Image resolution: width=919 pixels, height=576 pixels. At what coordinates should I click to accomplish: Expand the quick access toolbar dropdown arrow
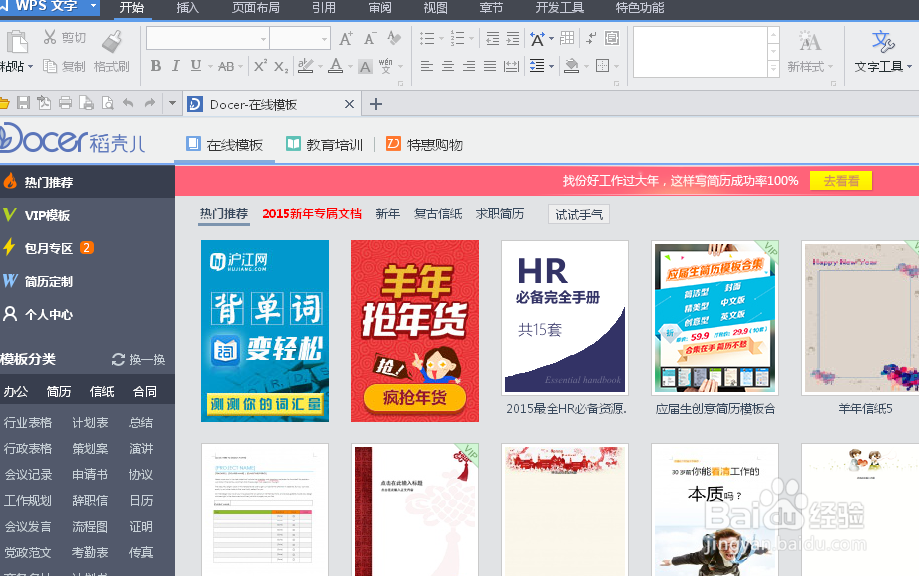point(172,103)
